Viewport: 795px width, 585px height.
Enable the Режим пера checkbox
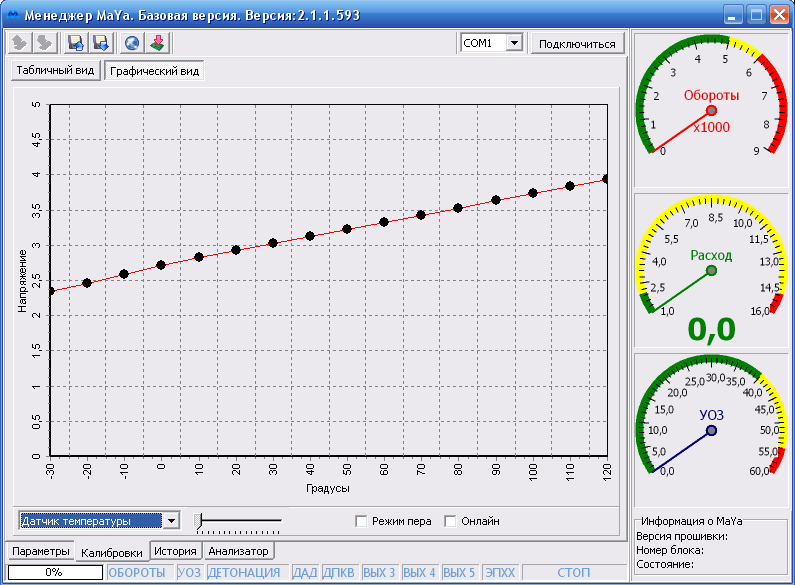tap(361, 521)
